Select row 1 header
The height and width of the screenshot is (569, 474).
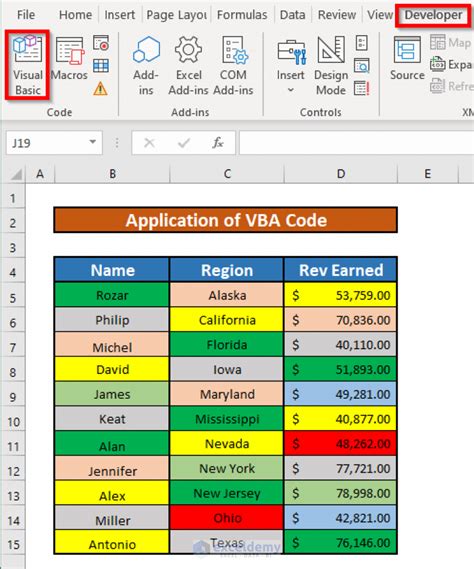pos(13,198)
